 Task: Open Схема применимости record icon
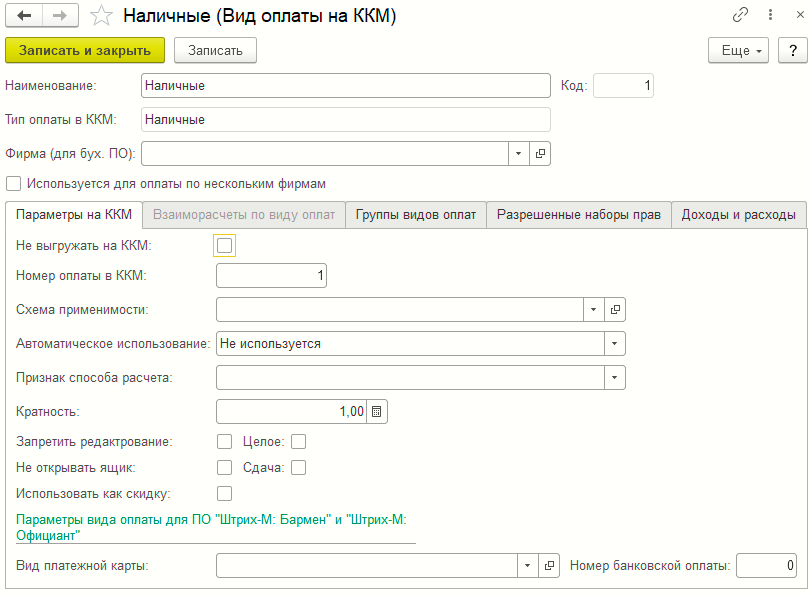point(616,309)
